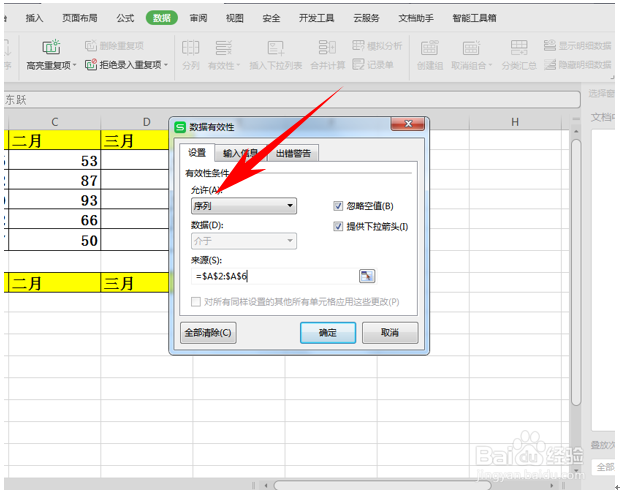Click the Hide Detail Data (隐藏明细数据) icon
The width and height of the screenshot is (620, 497).
550,64
